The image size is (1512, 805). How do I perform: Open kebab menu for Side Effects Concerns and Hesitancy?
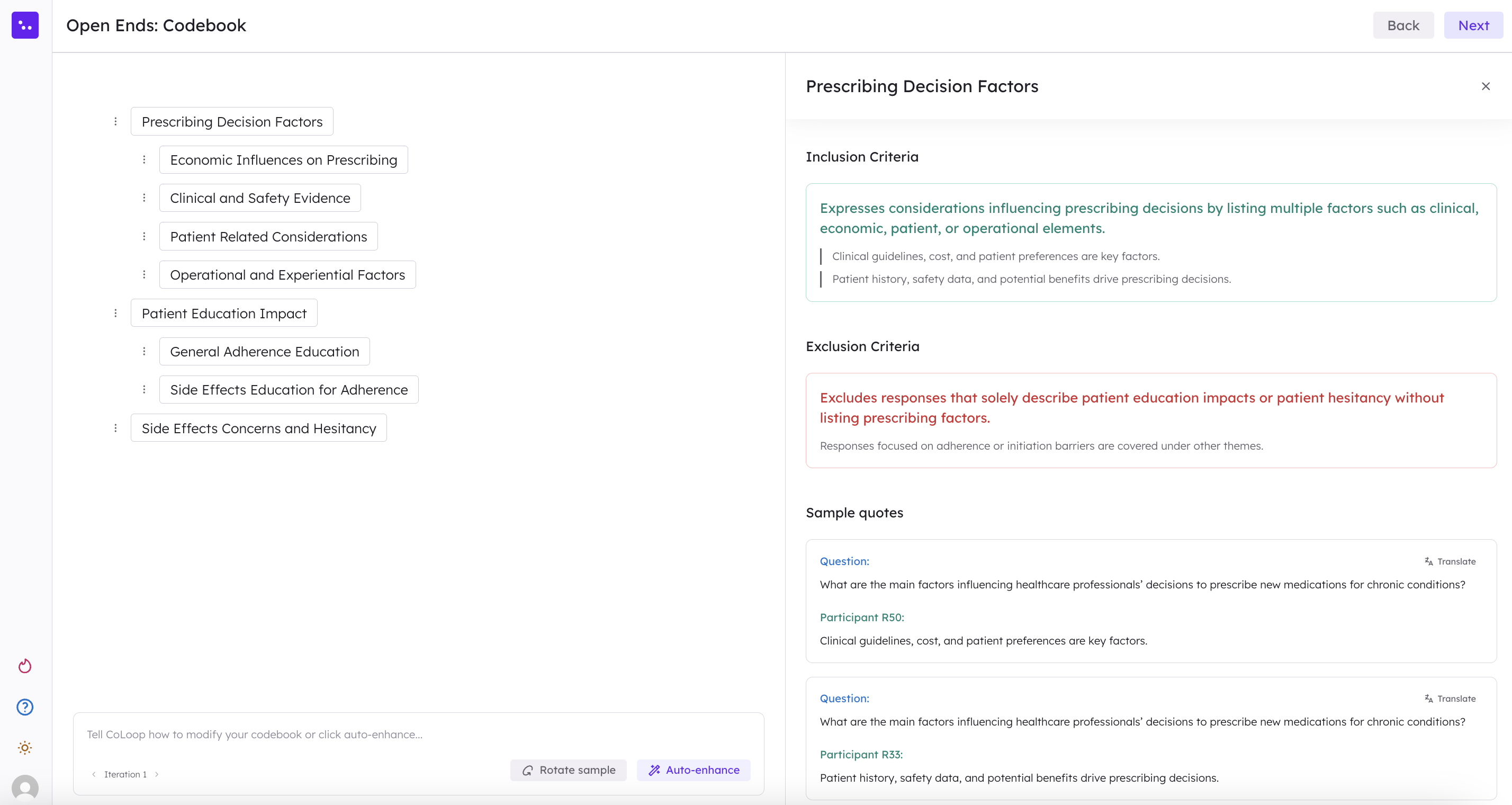115,428
